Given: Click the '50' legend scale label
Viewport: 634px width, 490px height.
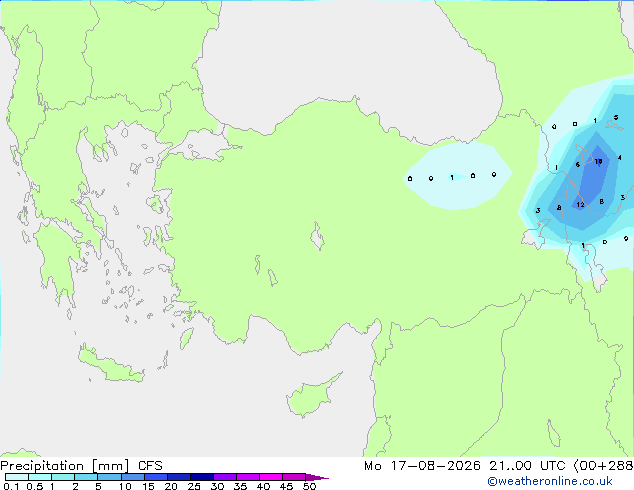Looking at the screenshot, I should click(309, 486).
